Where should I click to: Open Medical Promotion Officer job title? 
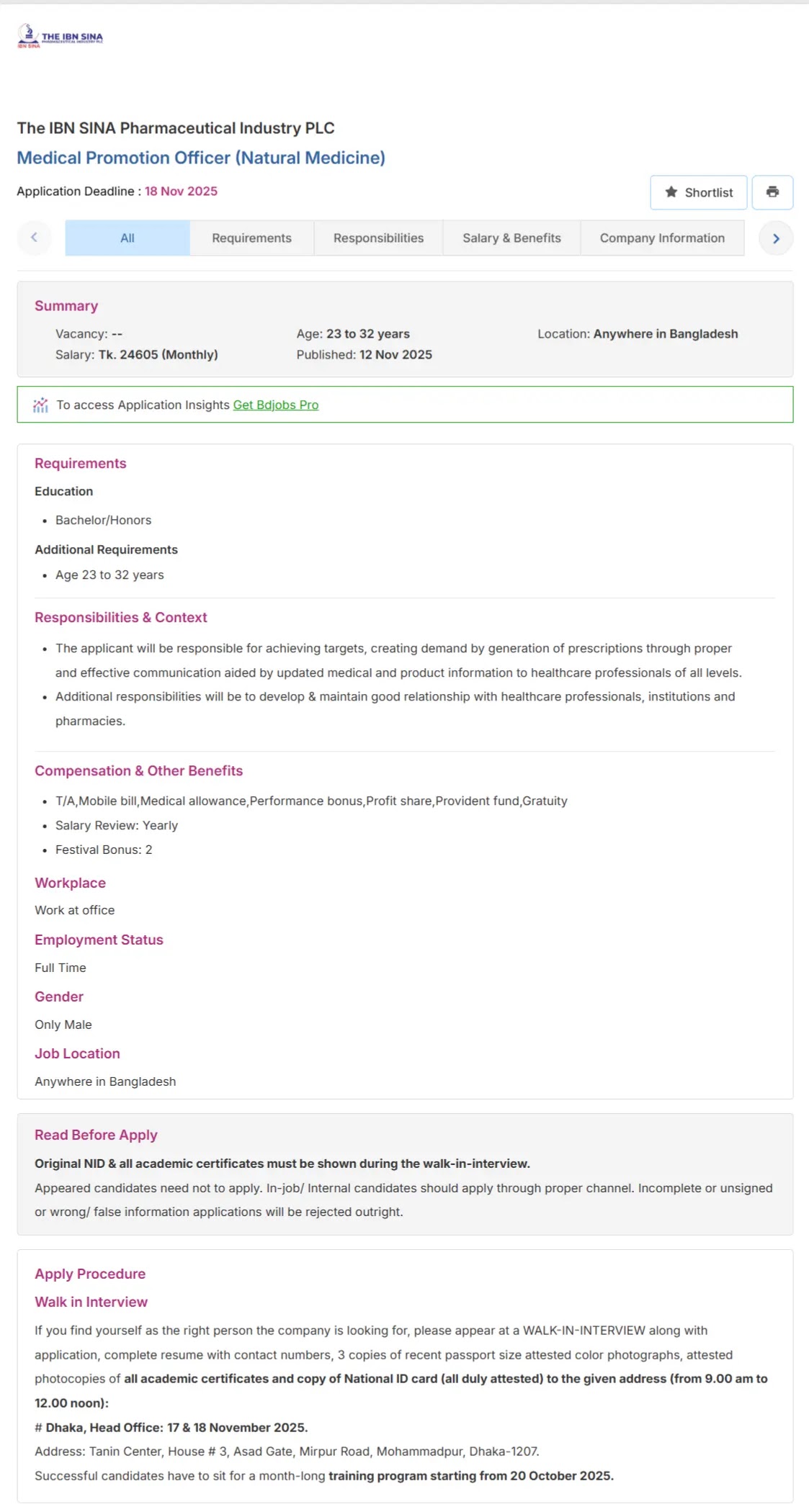pyautogui.click(x=201, y=158)
